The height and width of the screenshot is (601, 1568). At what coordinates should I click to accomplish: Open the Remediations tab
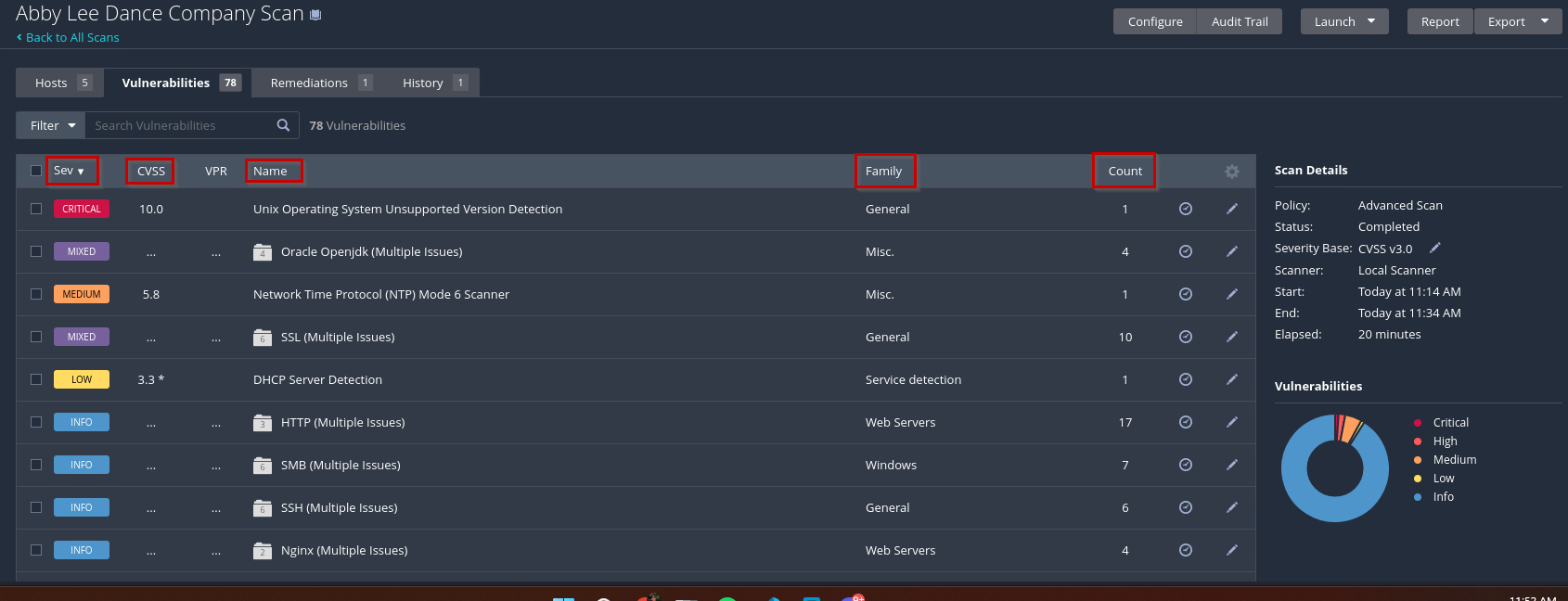click(x=319, y=83)
